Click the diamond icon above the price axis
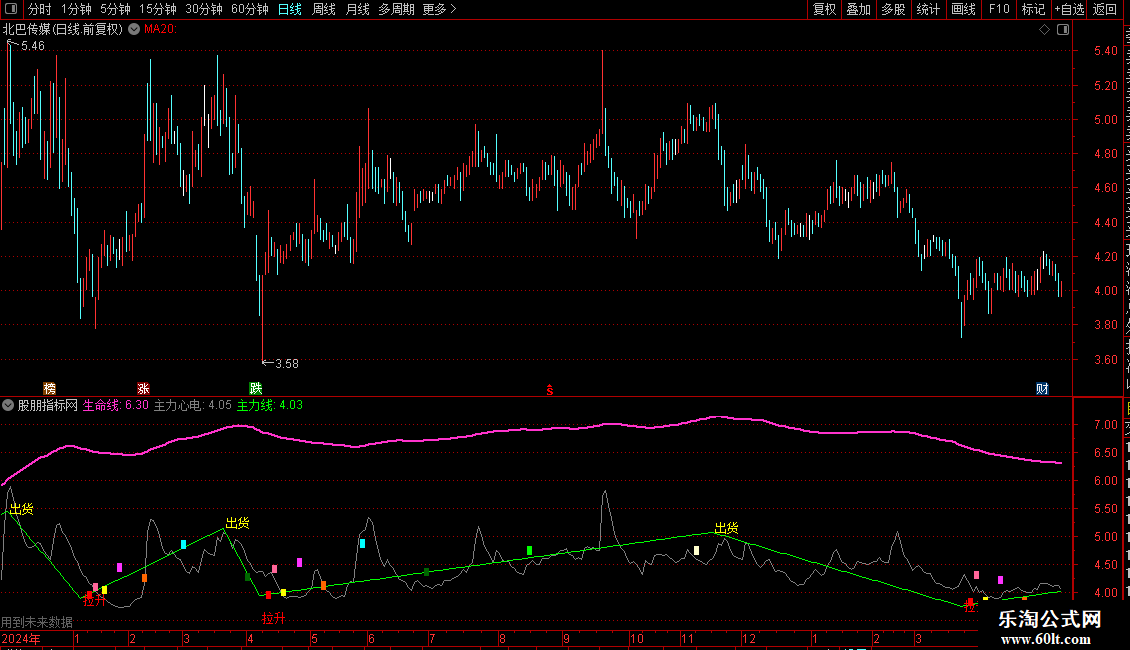This screenshot has height=650, width=1130. (1044, 29)
